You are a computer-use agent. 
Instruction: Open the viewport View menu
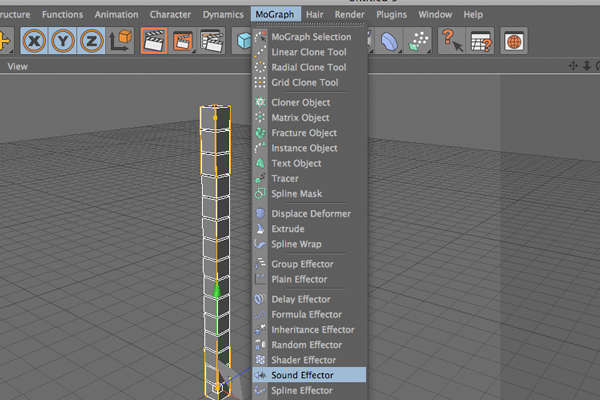18,66
